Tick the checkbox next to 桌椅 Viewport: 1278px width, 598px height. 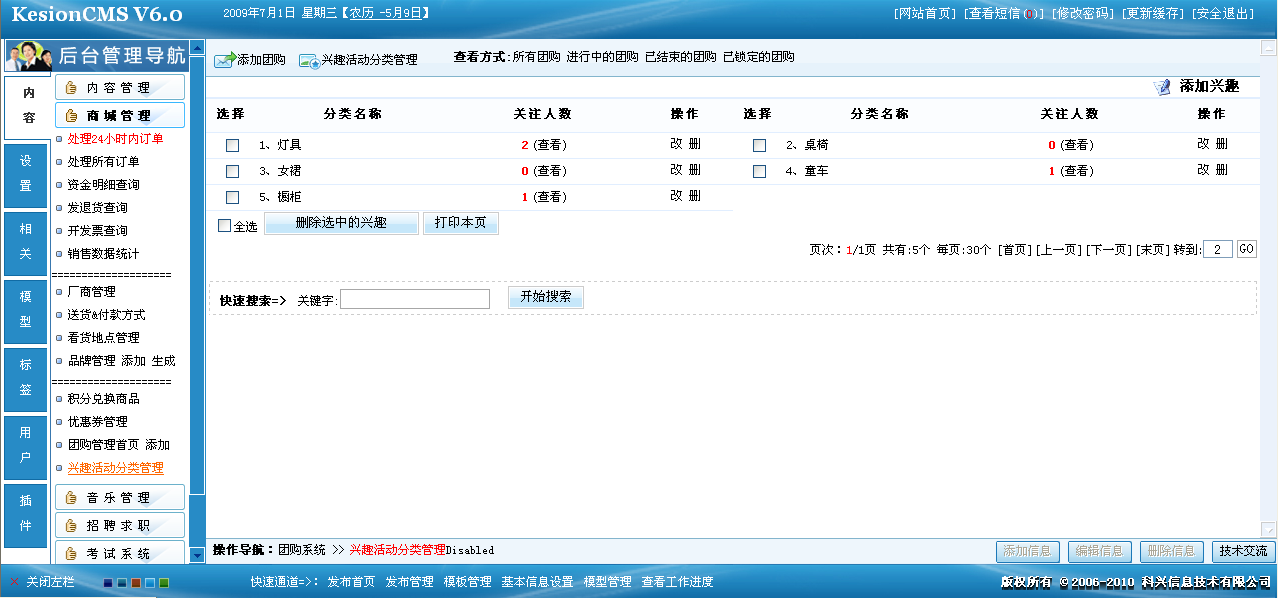click(760, 146)
